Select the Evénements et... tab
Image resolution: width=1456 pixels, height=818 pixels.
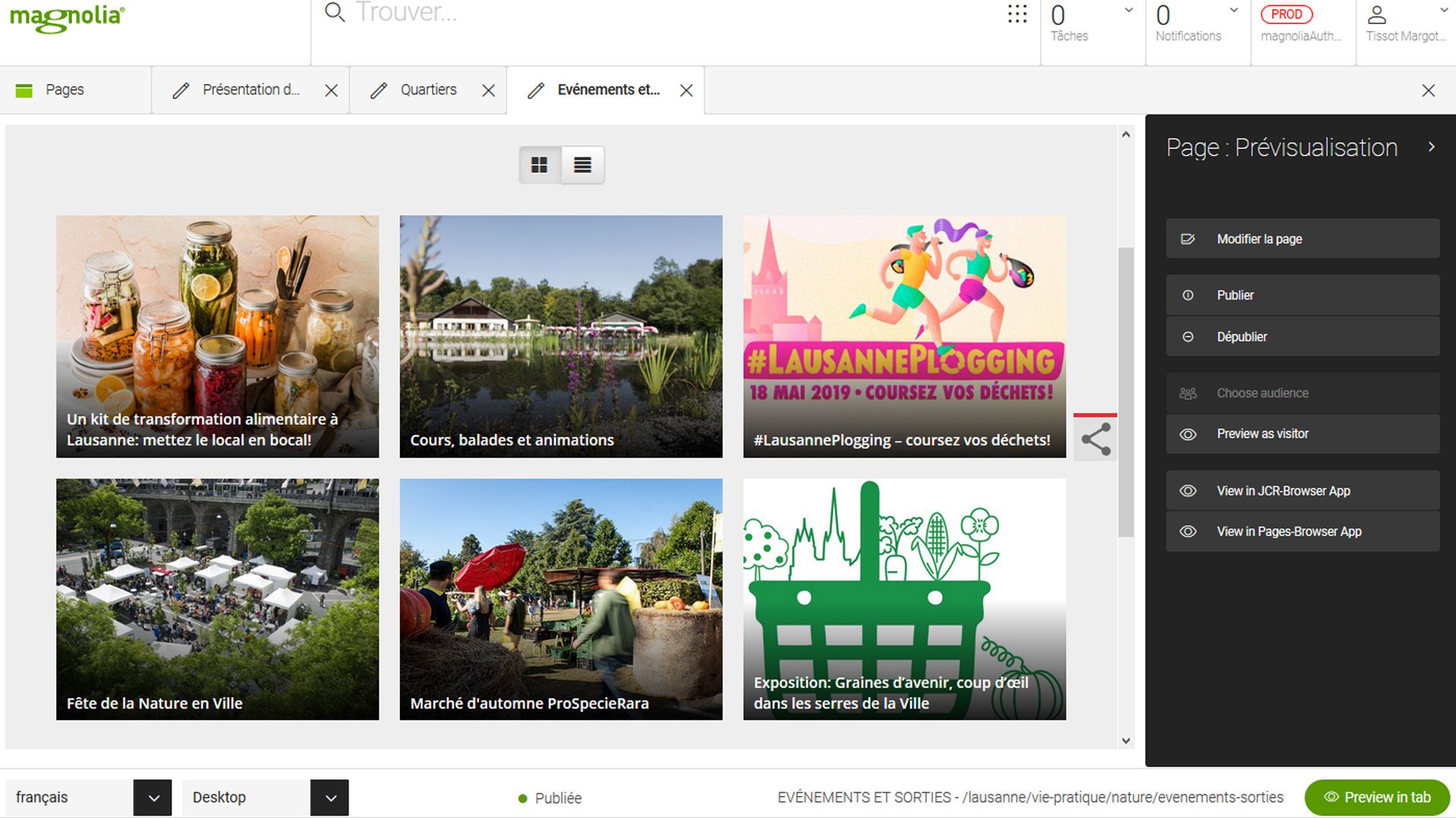coord(606,90)
